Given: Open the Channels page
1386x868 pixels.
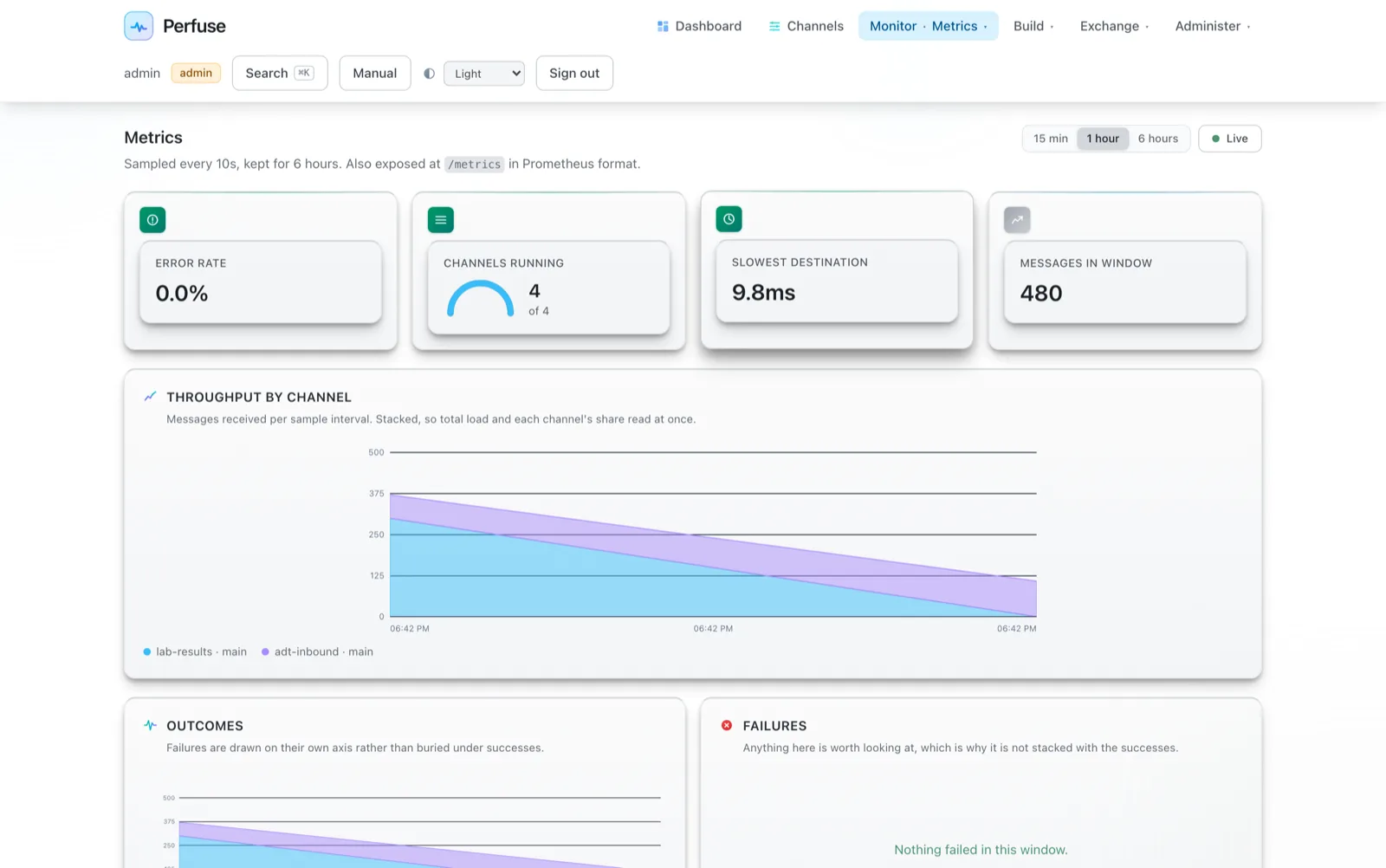Looking at the screenshot, I should [806, 26].
